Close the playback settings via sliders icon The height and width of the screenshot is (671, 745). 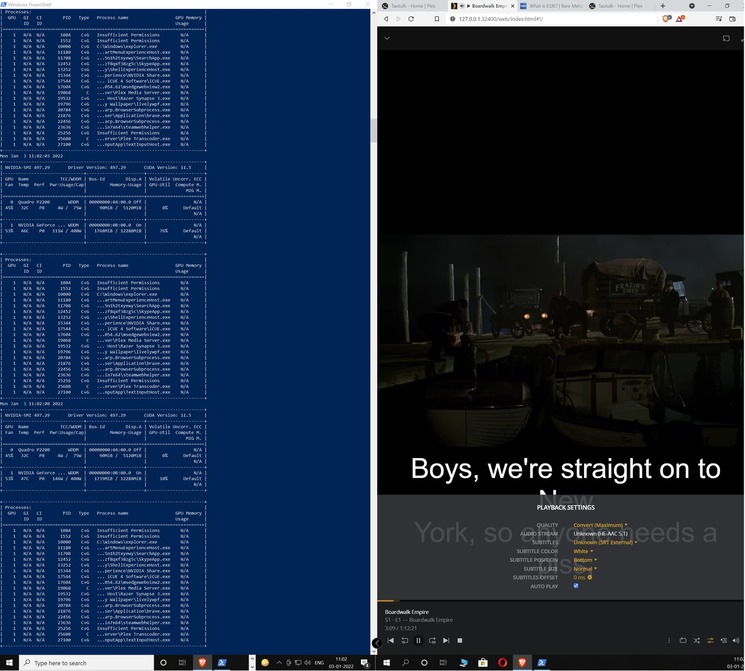[710, 641]
